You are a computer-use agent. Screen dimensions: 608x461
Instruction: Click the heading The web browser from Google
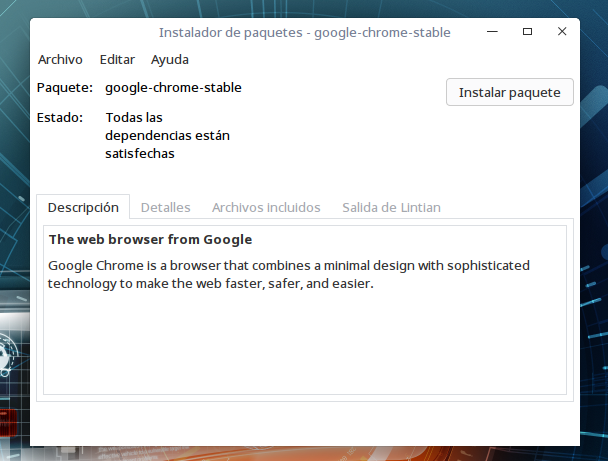pyautogui.click(x=150, y=240)
